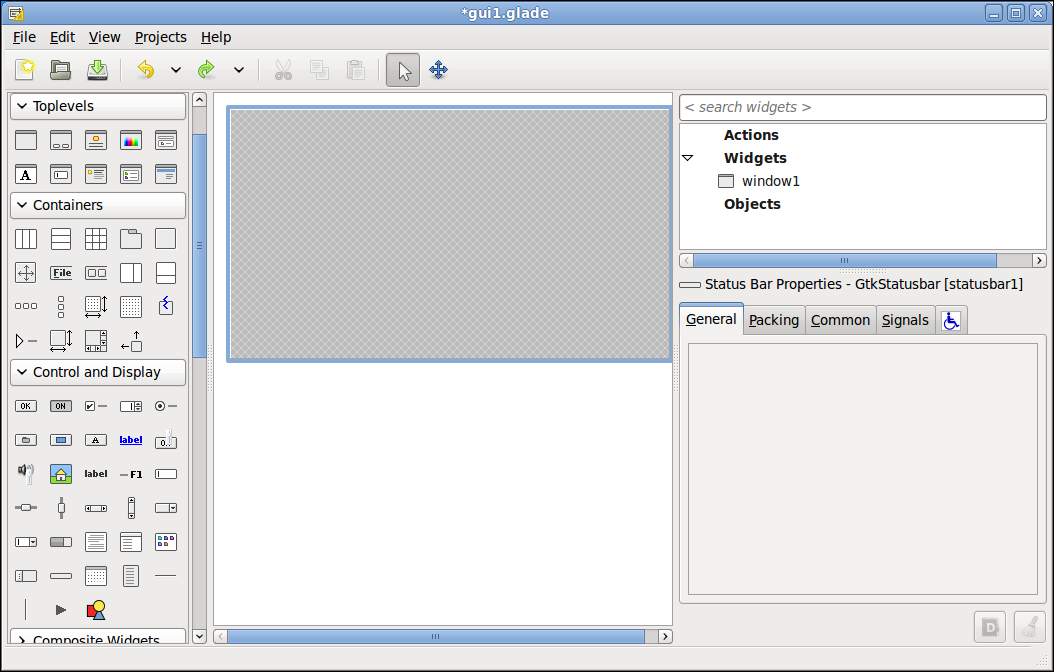Select the Objects row in inspector

(752, 204)
